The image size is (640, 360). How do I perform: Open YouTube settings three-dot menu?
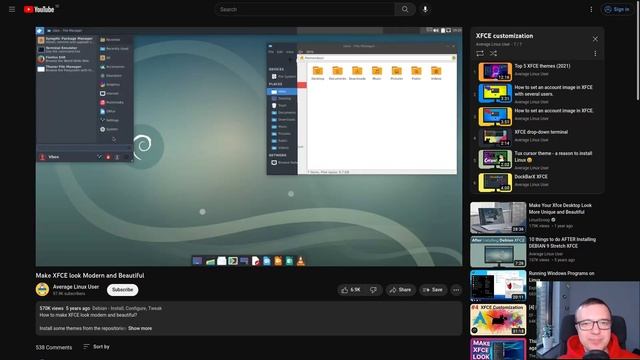(591, 9)
